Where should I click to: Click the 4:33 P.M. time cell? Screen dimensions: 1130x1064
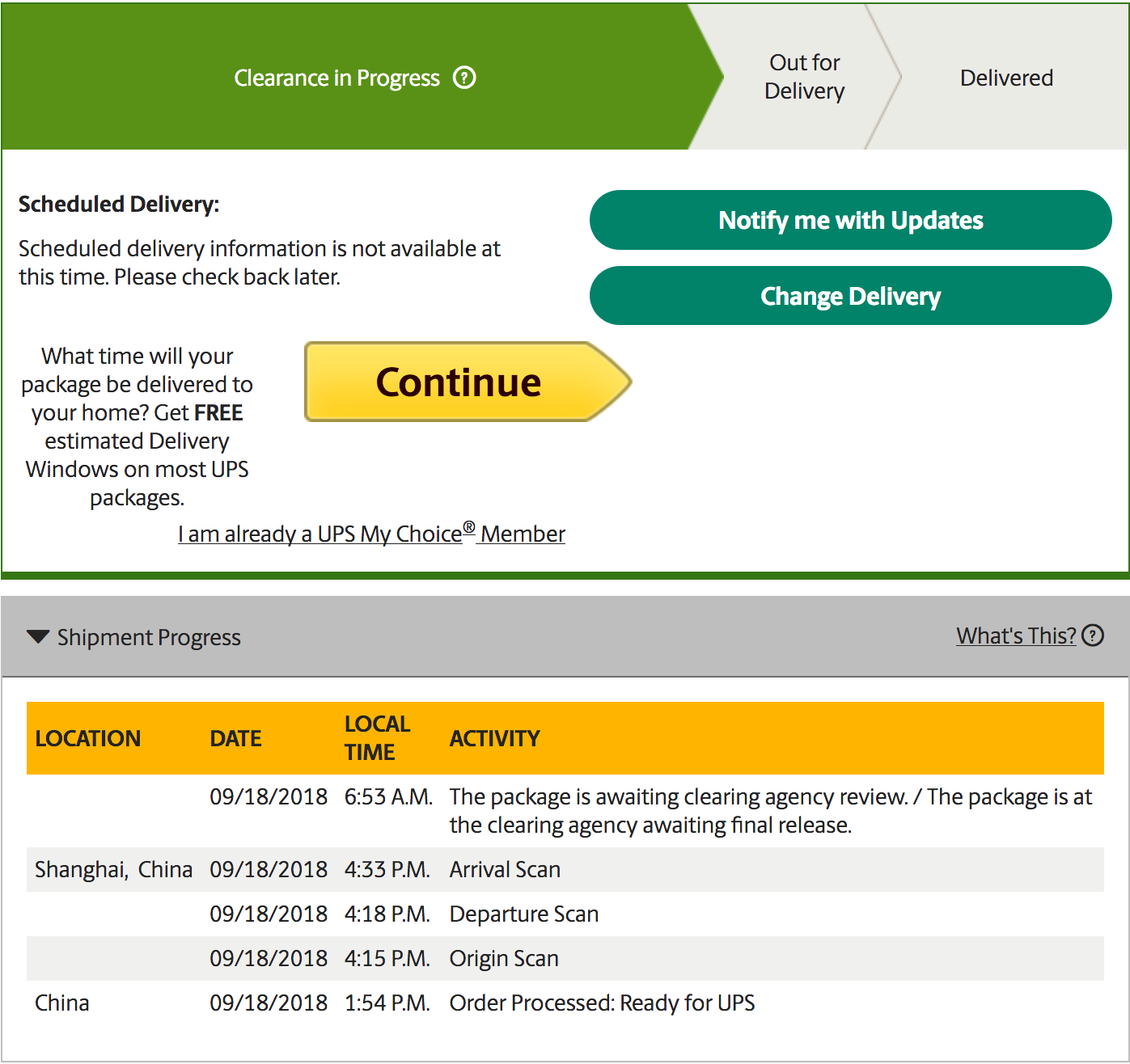tap(387, 869)
